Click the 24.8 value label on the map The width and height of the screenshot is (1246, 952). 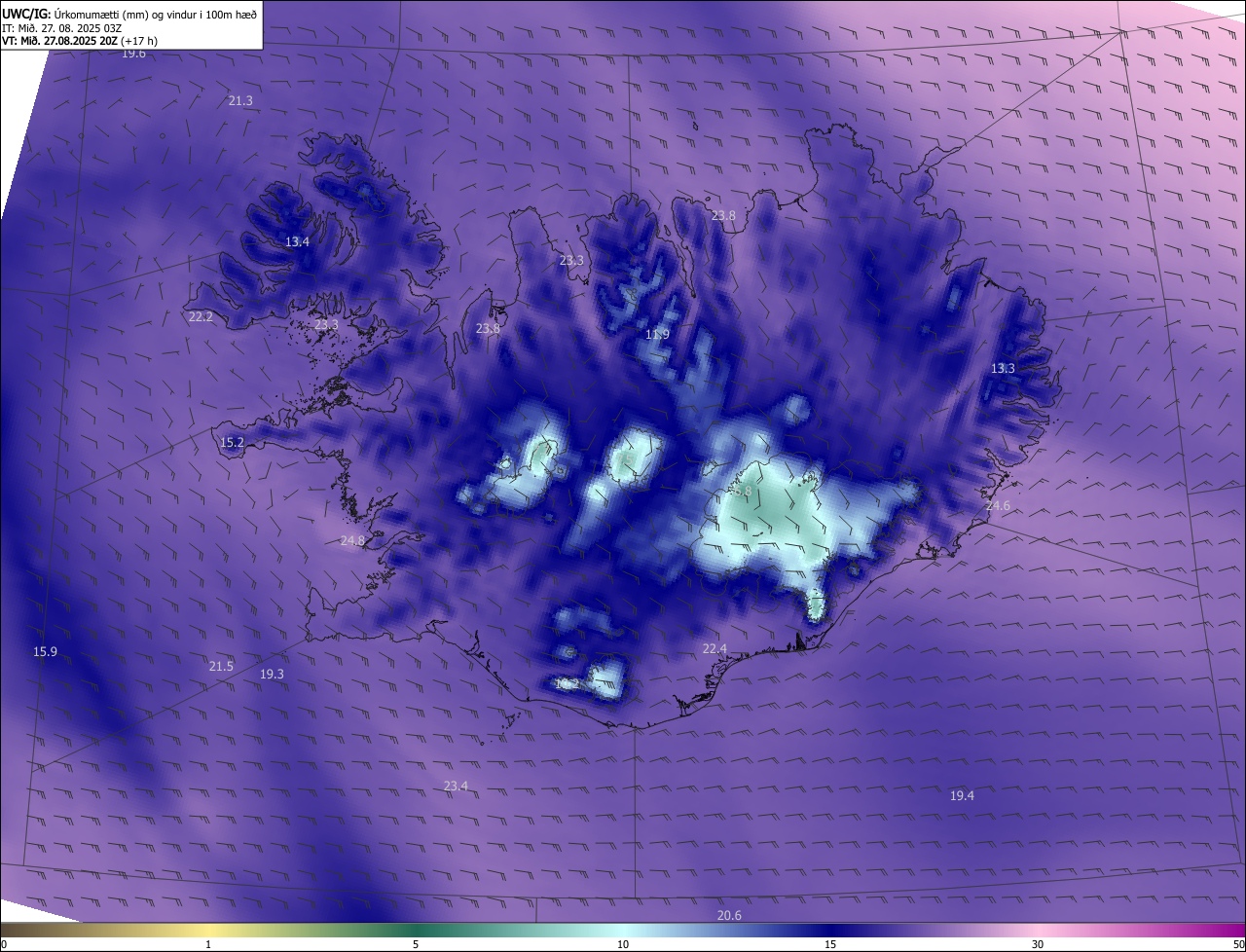(352, 540)
